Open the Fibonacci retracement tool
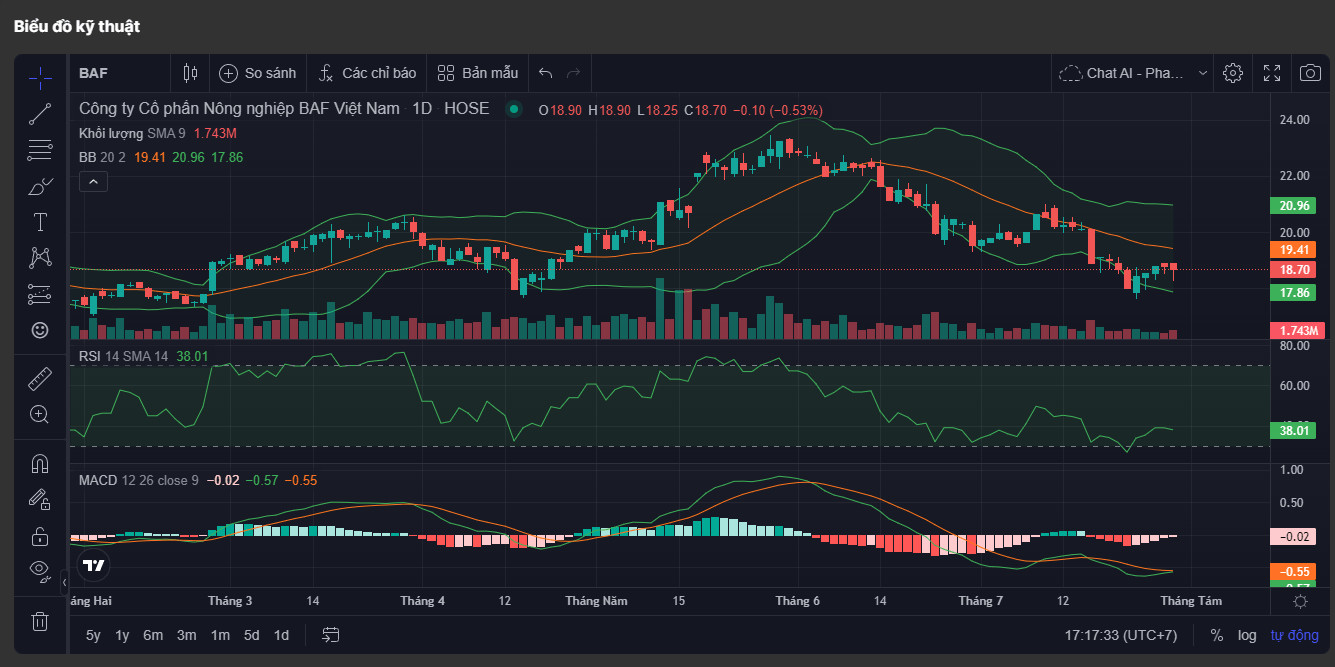 click(40, 150)
